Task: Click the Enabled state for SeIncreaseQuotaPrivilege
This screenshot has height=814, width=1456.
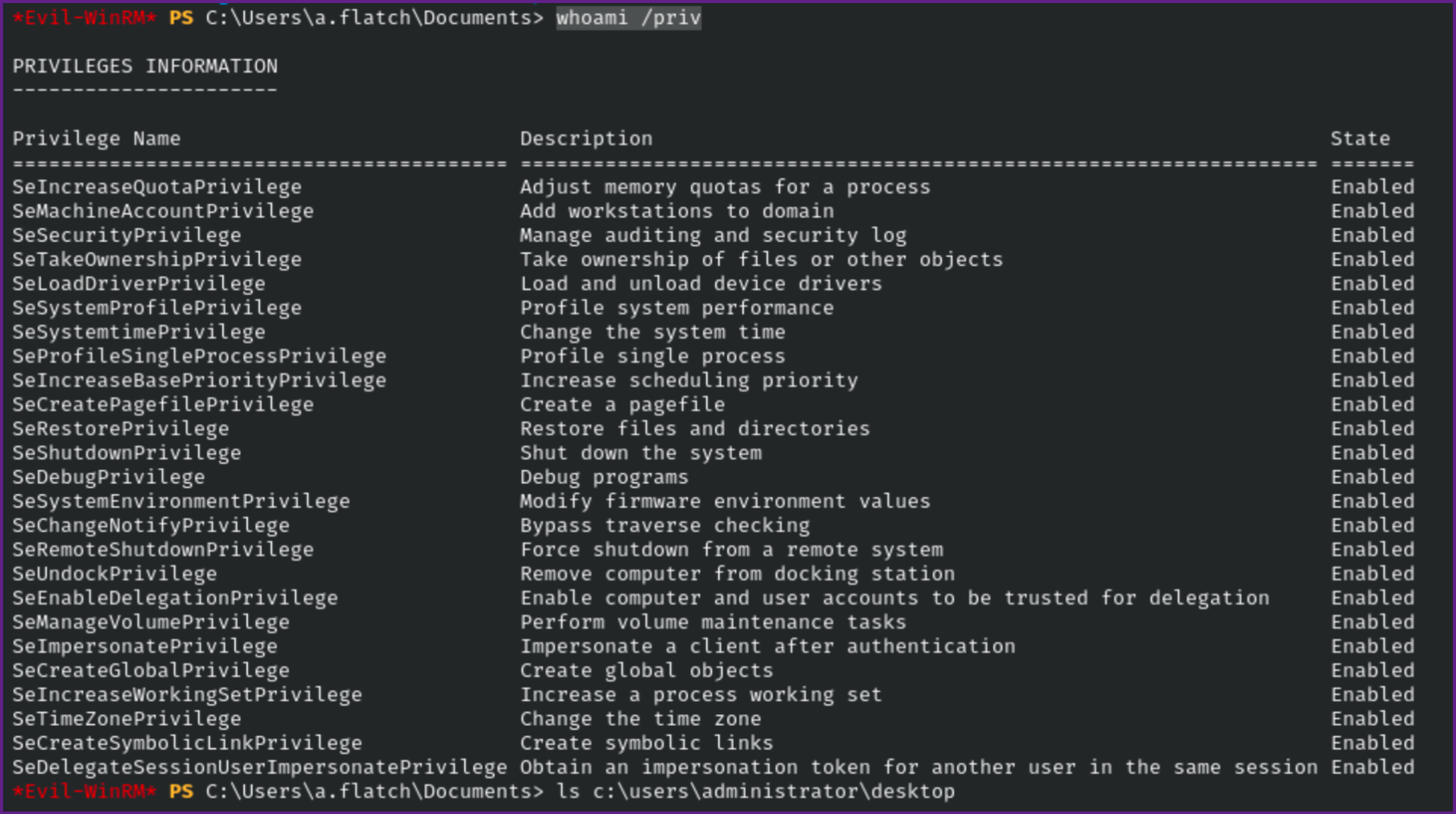Action: click(1372, 187)
